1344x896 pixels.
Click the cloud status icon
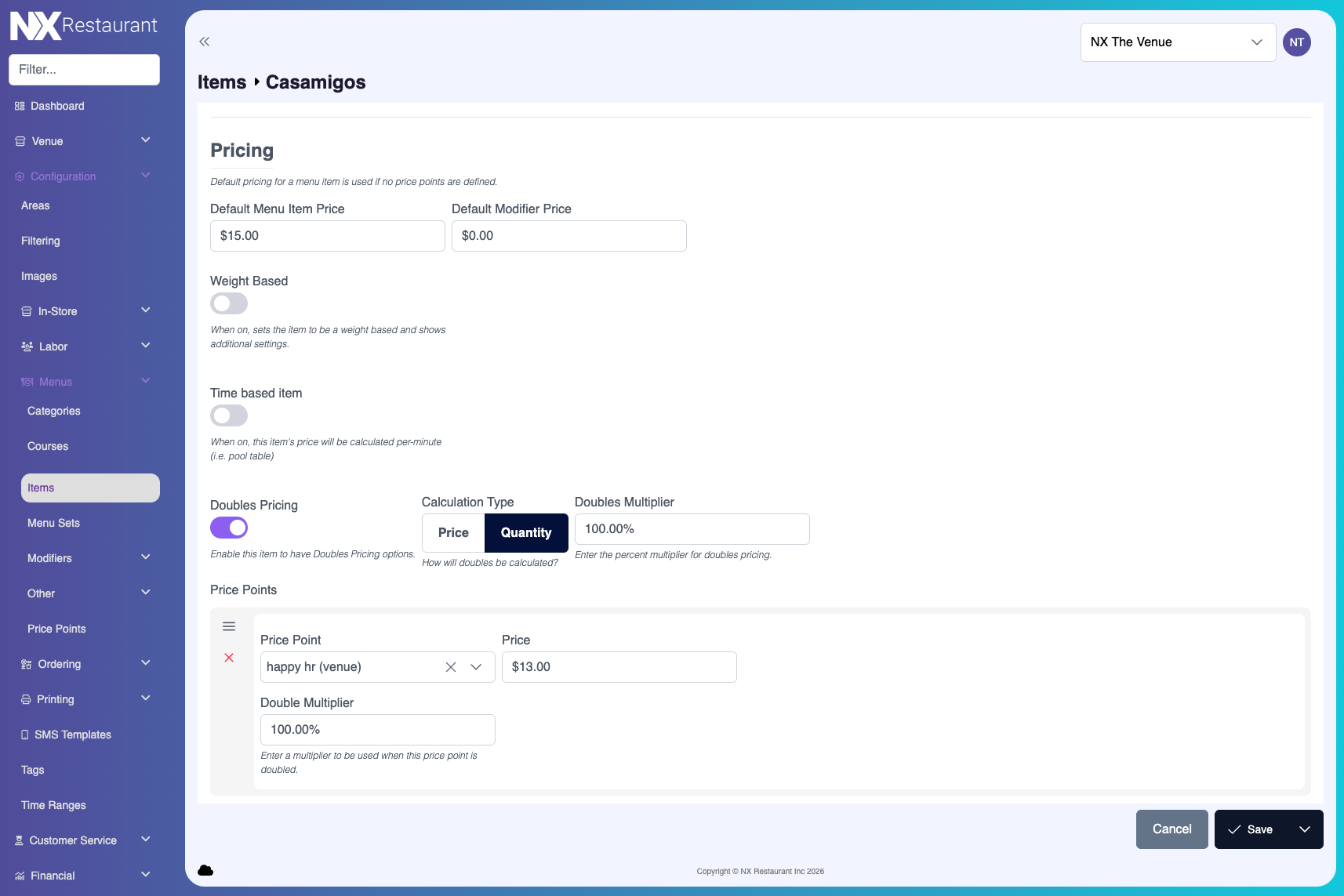pos(205,870)
